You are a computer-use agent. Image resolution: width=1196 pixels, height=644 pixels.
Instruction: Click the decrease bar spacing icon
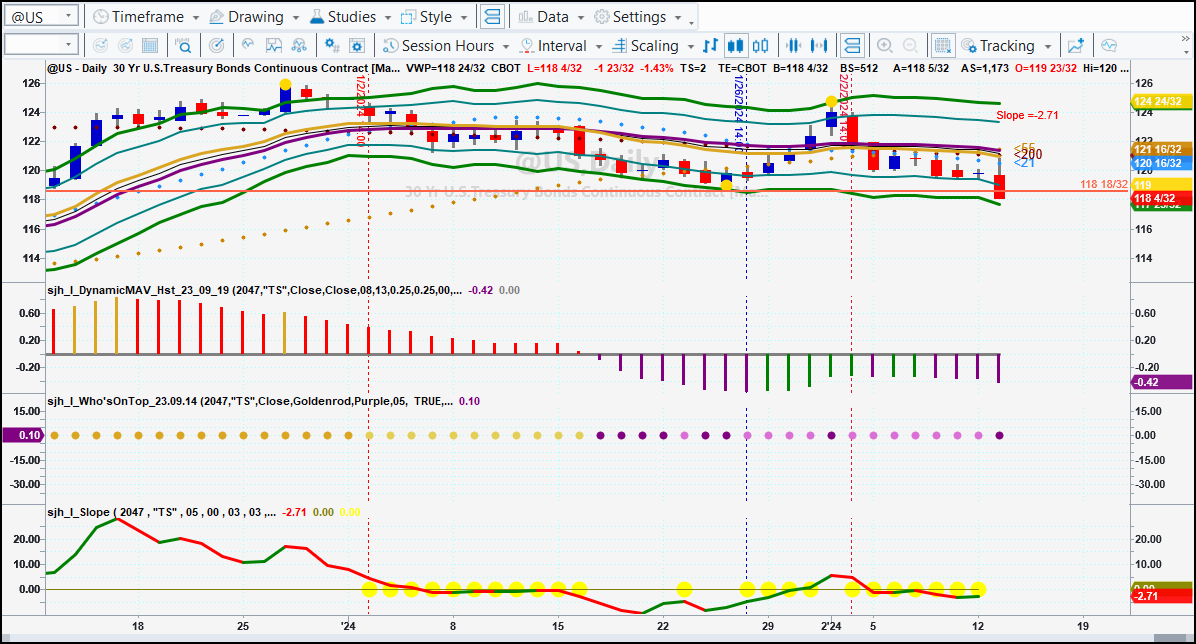(x=793, y=46)
